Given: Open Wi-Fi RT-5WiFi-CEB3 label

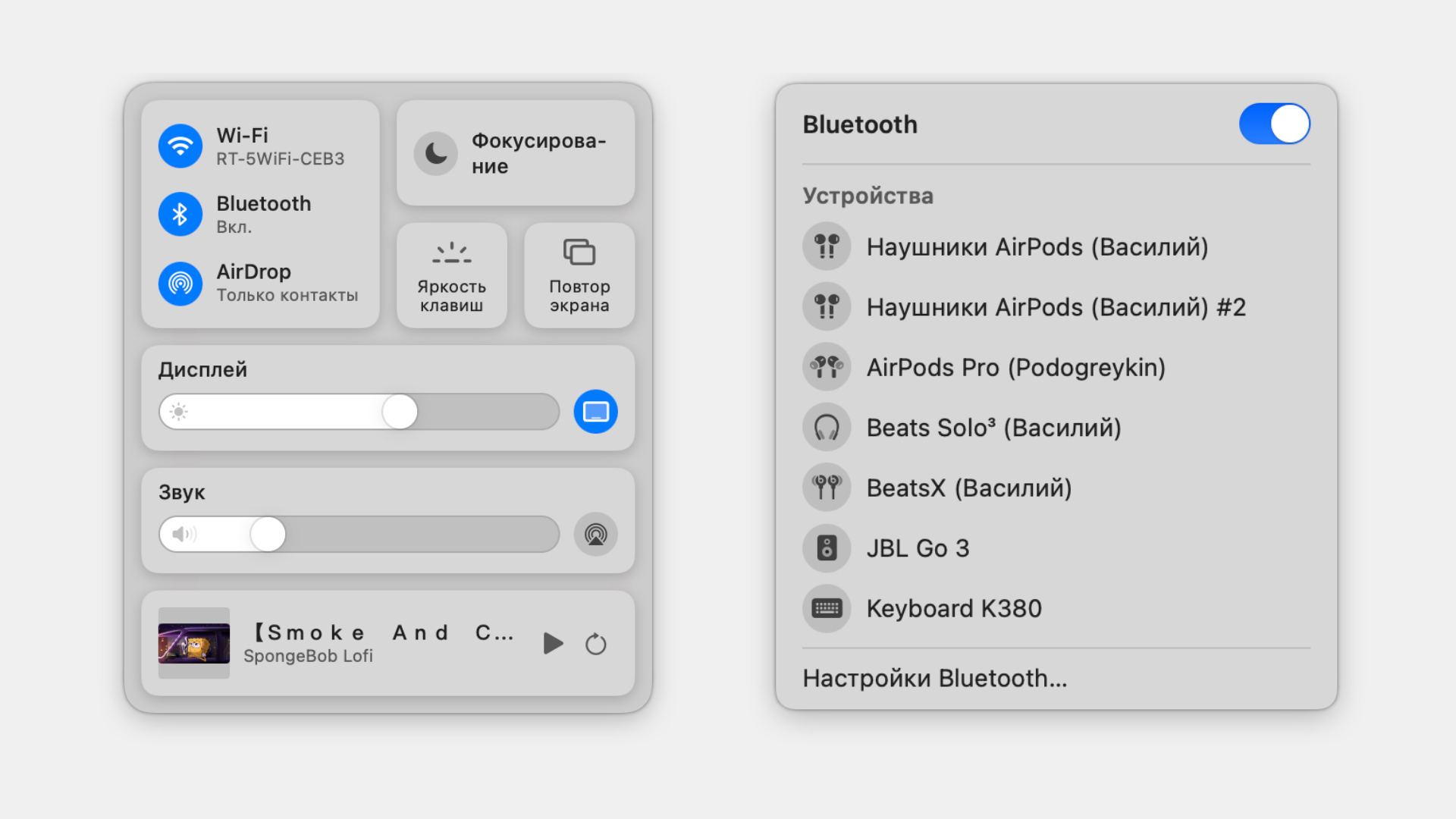Looking at the screenshot, I should (x=281, y=146).
